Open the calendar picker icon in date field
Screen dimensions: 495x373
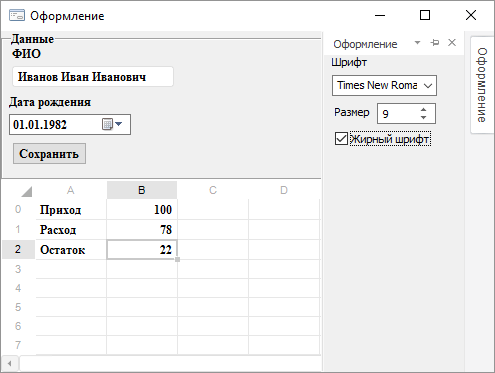click(x=107, y=124)
